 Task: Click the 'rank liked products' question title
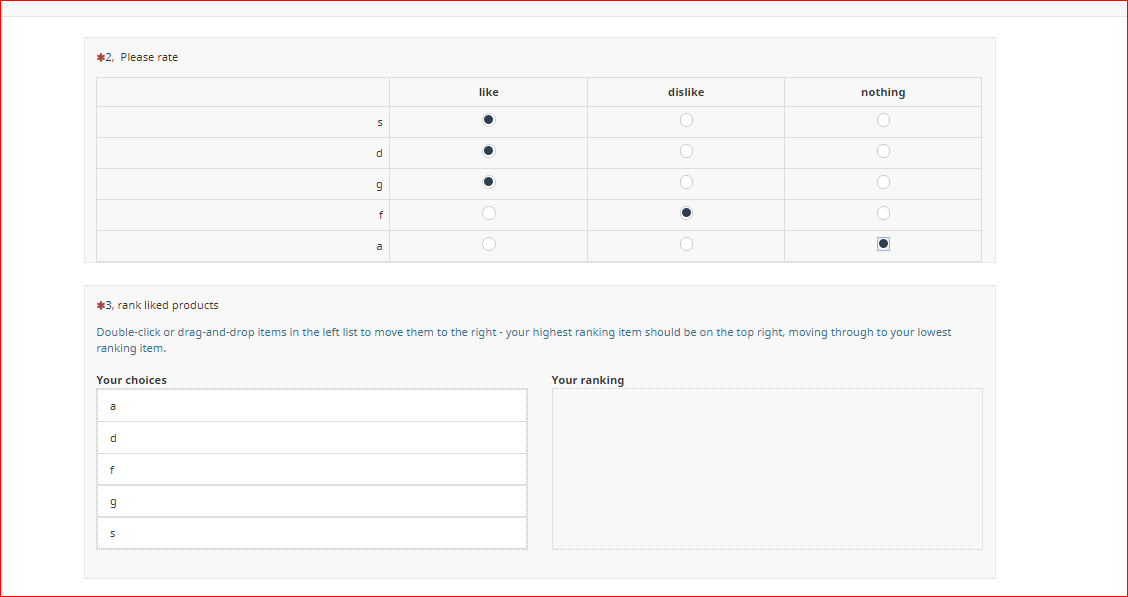click(168, 305)
